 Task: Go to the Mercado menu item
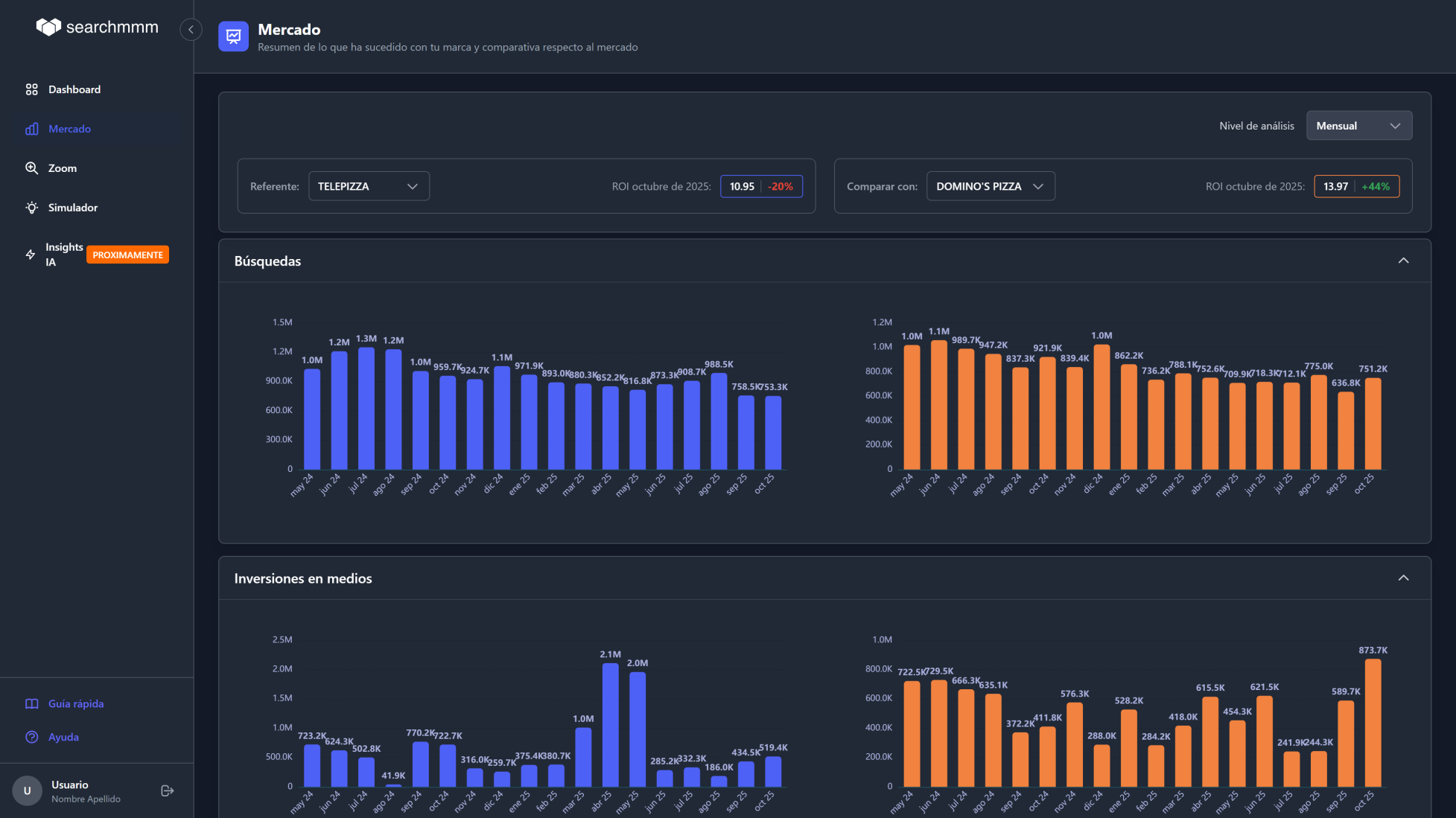pos(69,129)
